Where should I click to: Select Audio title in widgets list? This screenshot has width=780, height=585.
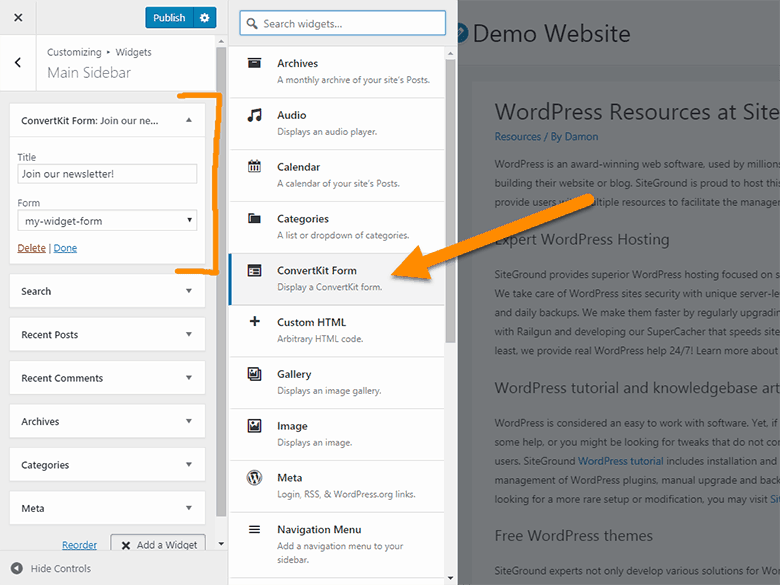point(292,115)
